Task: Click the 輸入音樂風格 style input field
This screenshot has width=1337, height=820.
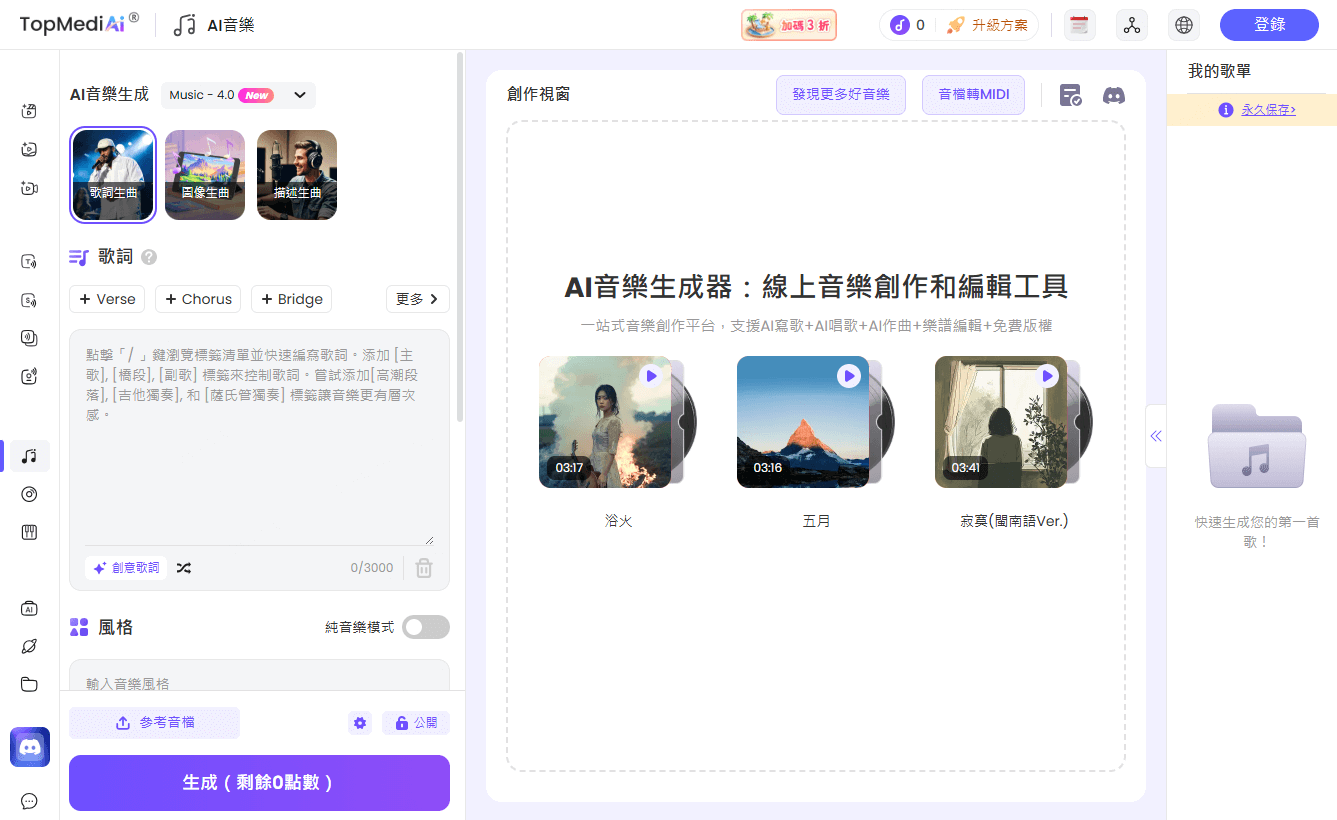Action: coord(259,675)
